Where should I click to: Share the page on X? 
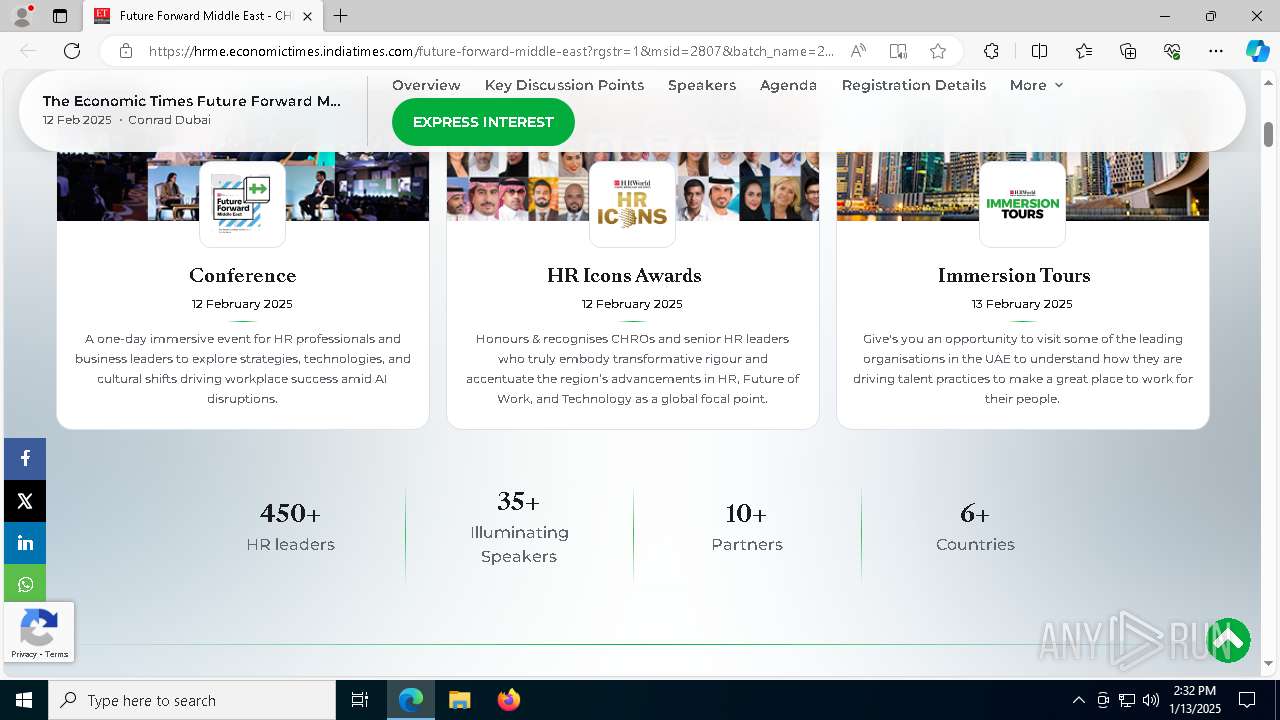tap(25, 501)
